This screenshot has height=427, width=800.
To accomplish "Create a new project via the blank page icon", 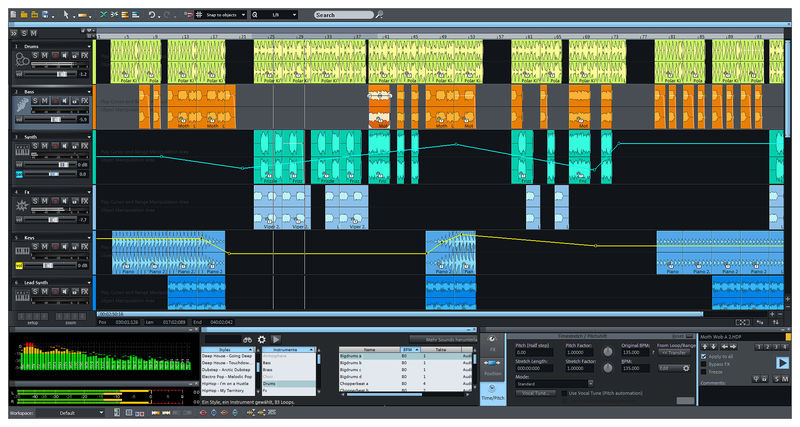I will tap(14, 15).
